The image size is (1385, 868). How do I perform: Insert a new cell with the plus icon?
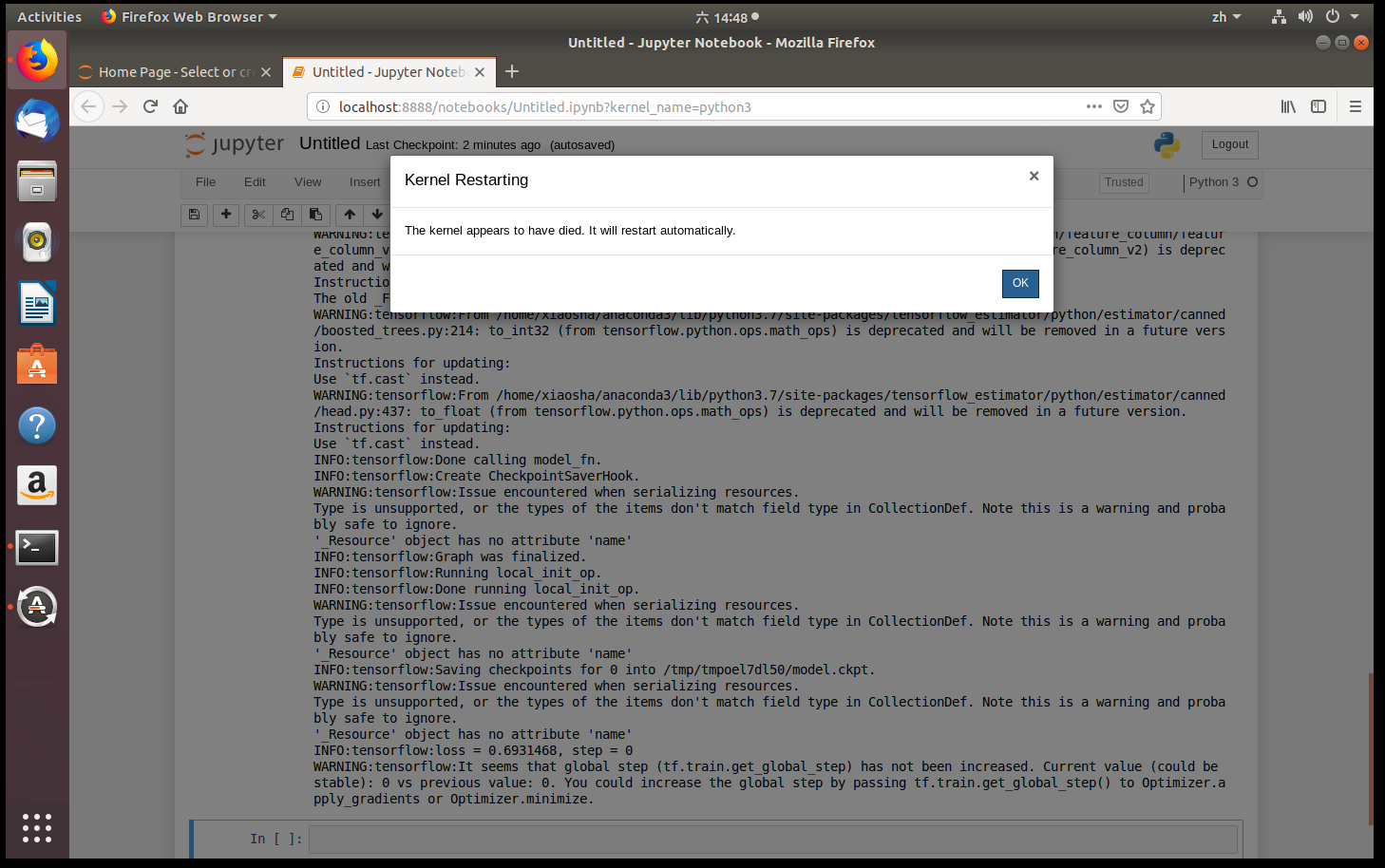click(226, 215)
